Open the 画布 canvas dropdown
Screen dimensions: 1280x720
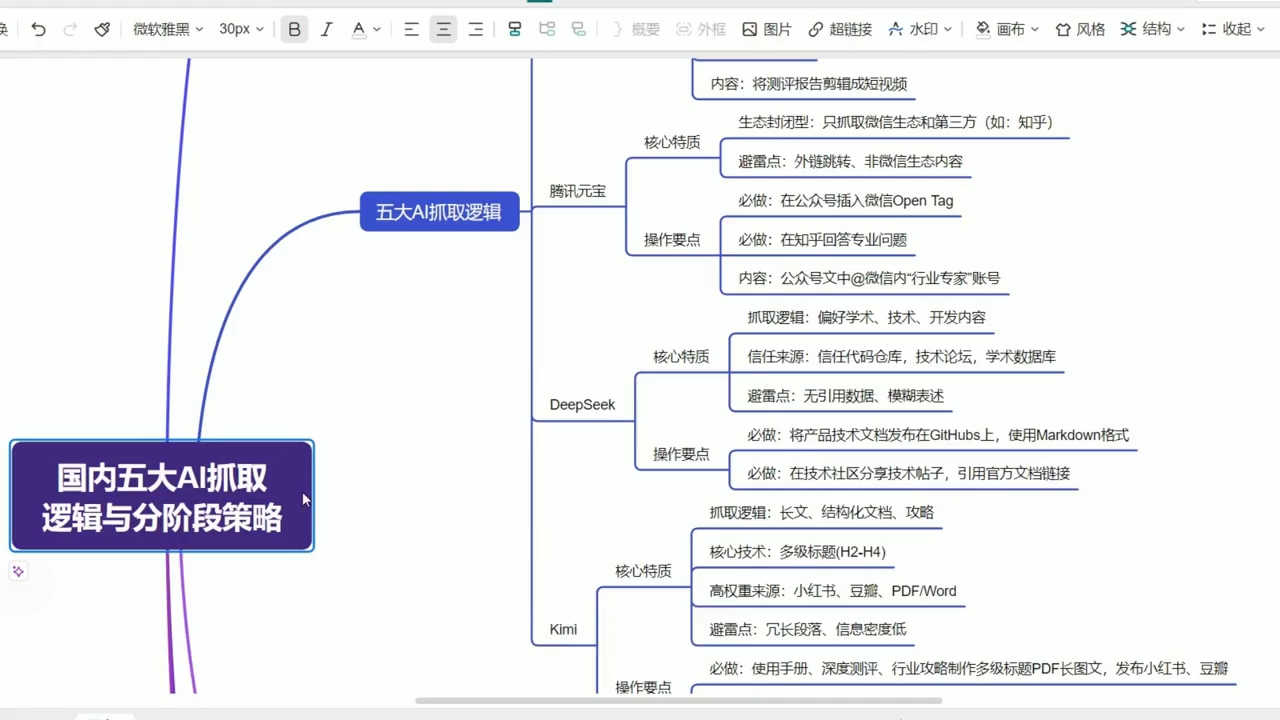point(1007,29)
